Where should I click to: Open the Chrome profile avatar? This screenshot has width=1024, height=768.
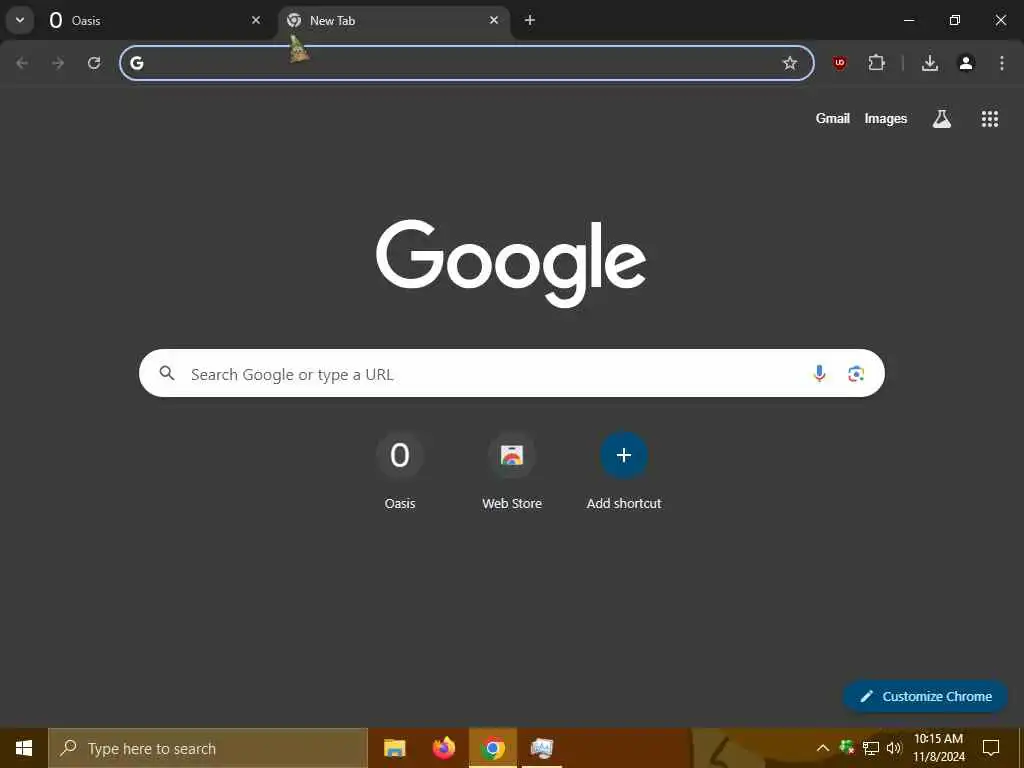966,63
